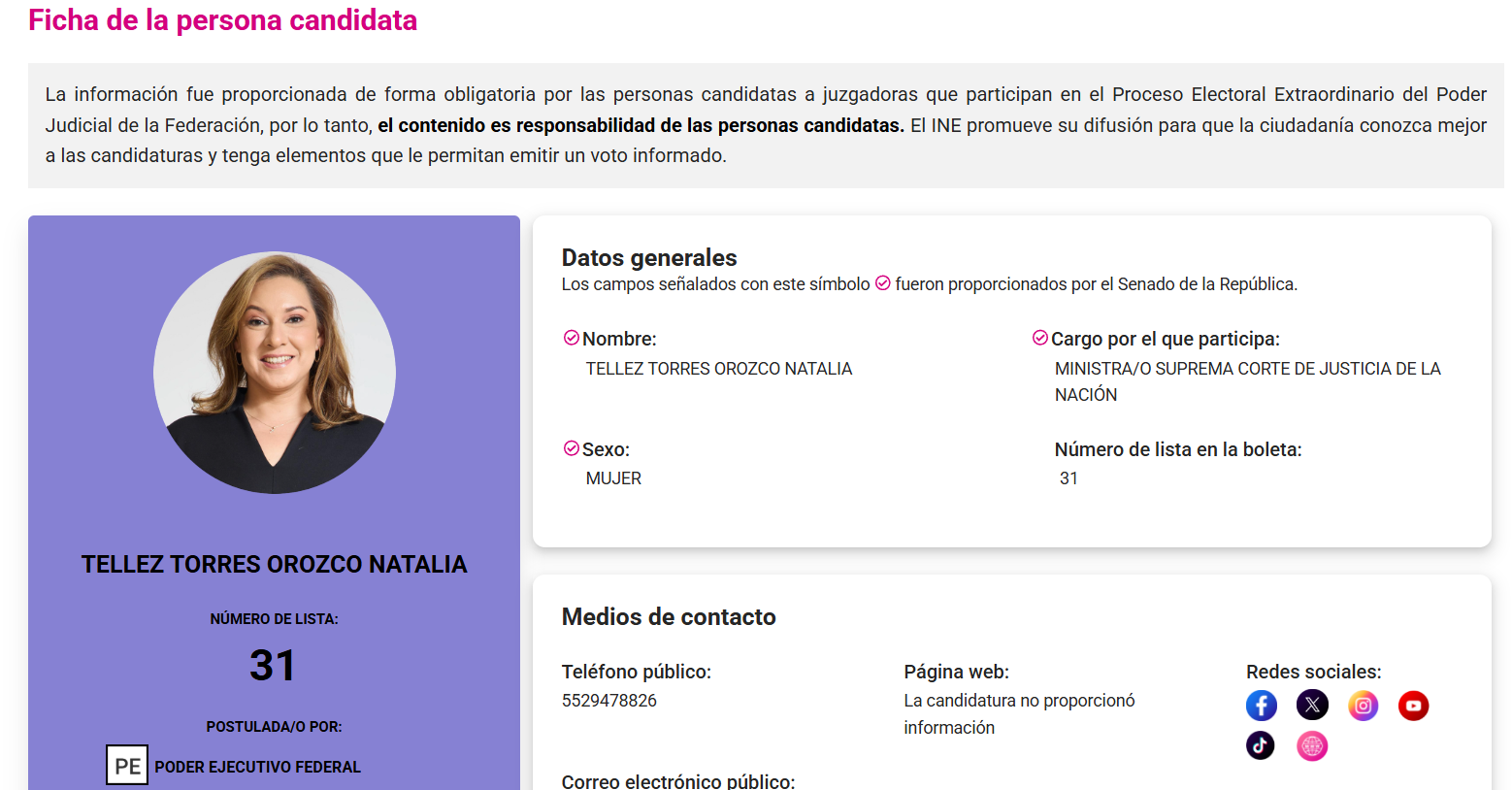Click the verified check icon beside Sexo
This screenshot has height=790, width=1512.
coord(572,448)
